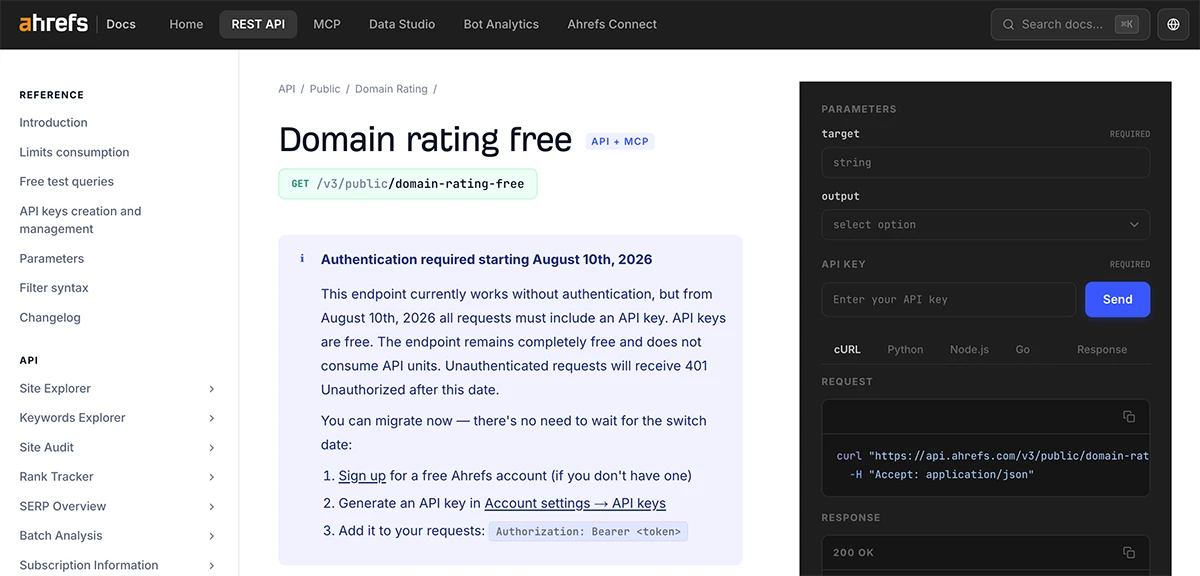The image size is (1200, 576).
Task: Select the REST API nav item
Action: tap(258, 24)
